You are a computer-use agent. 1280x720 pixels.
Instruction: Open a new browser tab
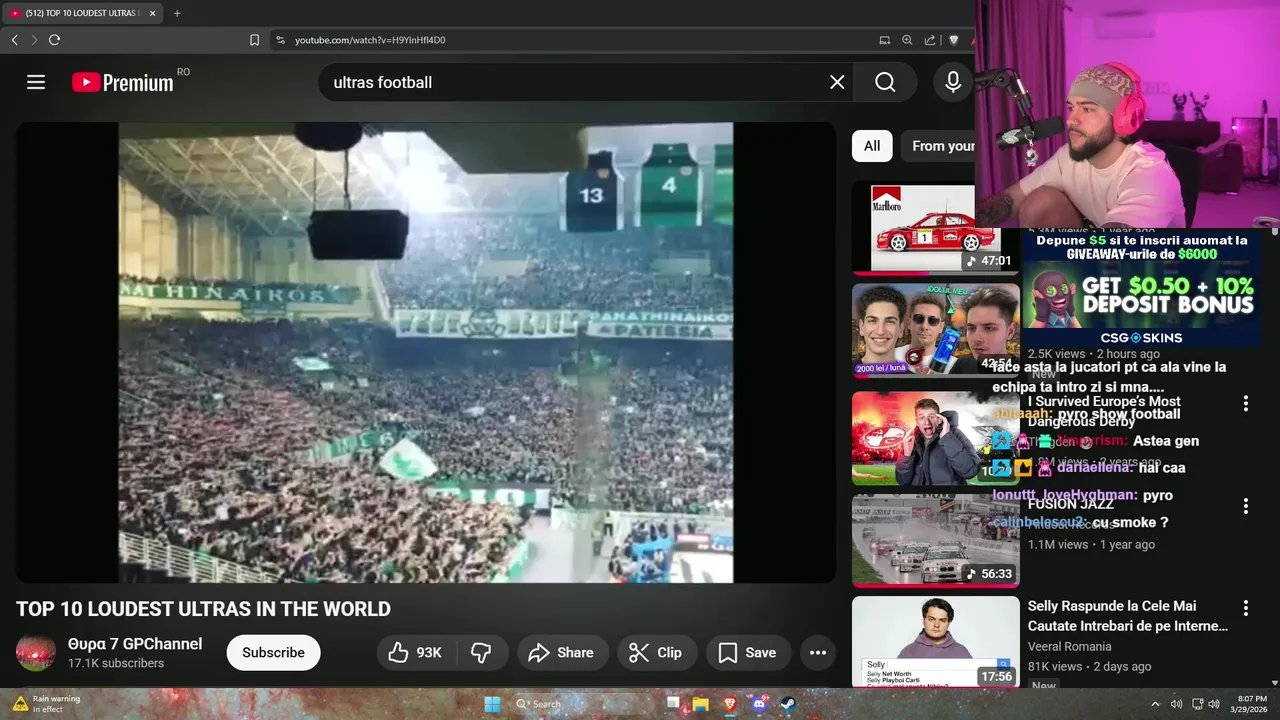coord(177,13)
